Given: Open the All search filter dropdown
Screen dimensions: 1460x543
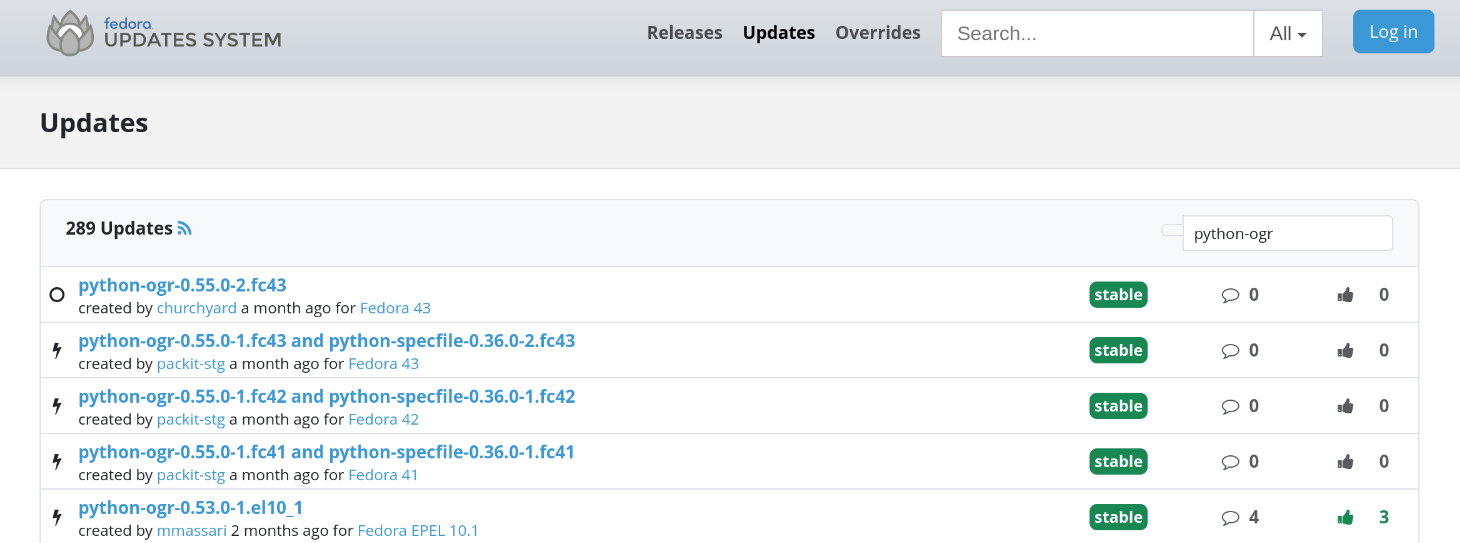Looking at the screenshot, I should tap(1288, 33).
